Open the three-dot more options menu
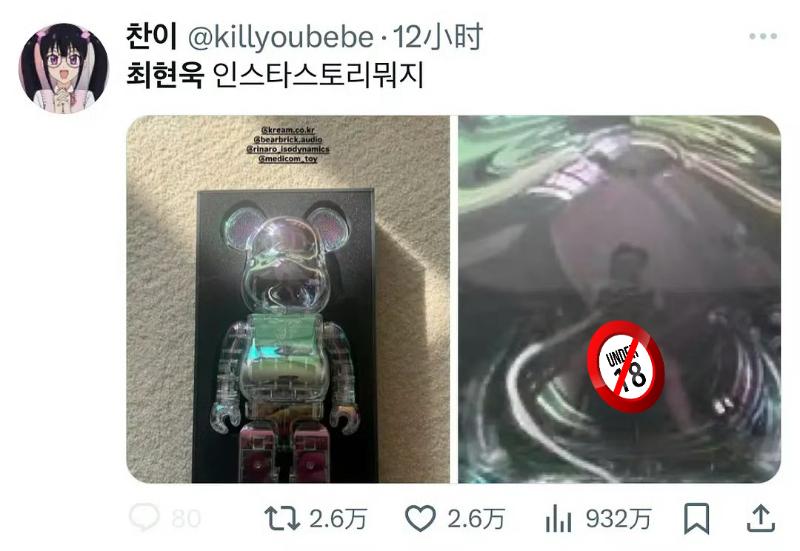 click(763, 36)
